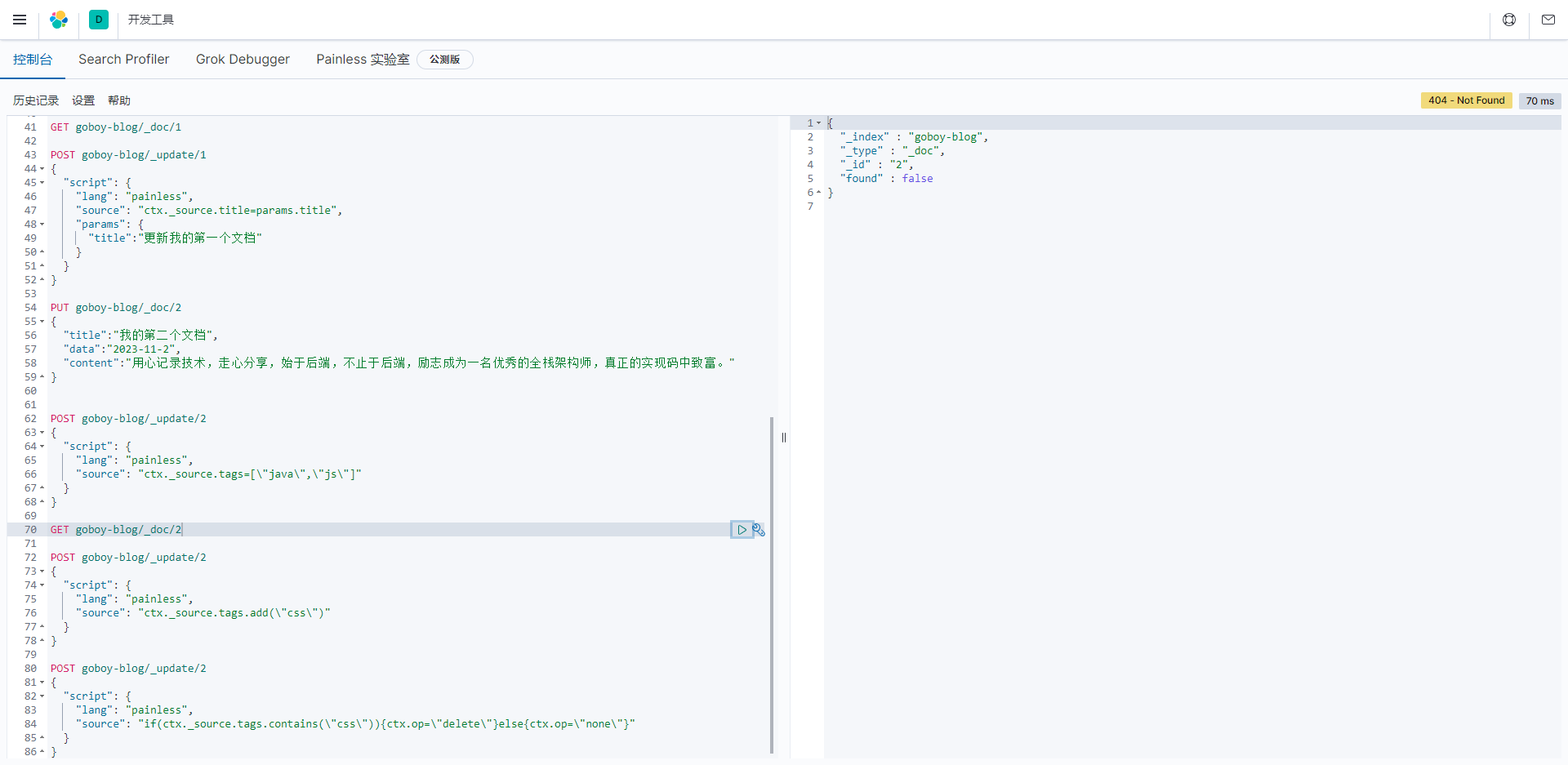Click the "data":"2023-11-2" line
Viewport: 1568px width, 765px height.
pyautogui.click(x=122, y=349)
